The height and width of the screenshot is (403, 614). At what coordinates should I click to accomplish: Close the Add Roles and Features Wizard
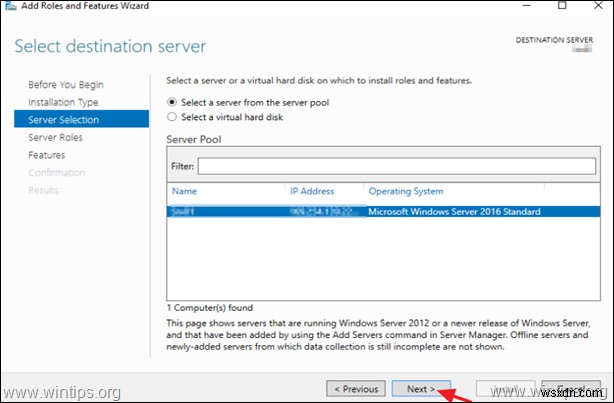(x=598, y=5)
